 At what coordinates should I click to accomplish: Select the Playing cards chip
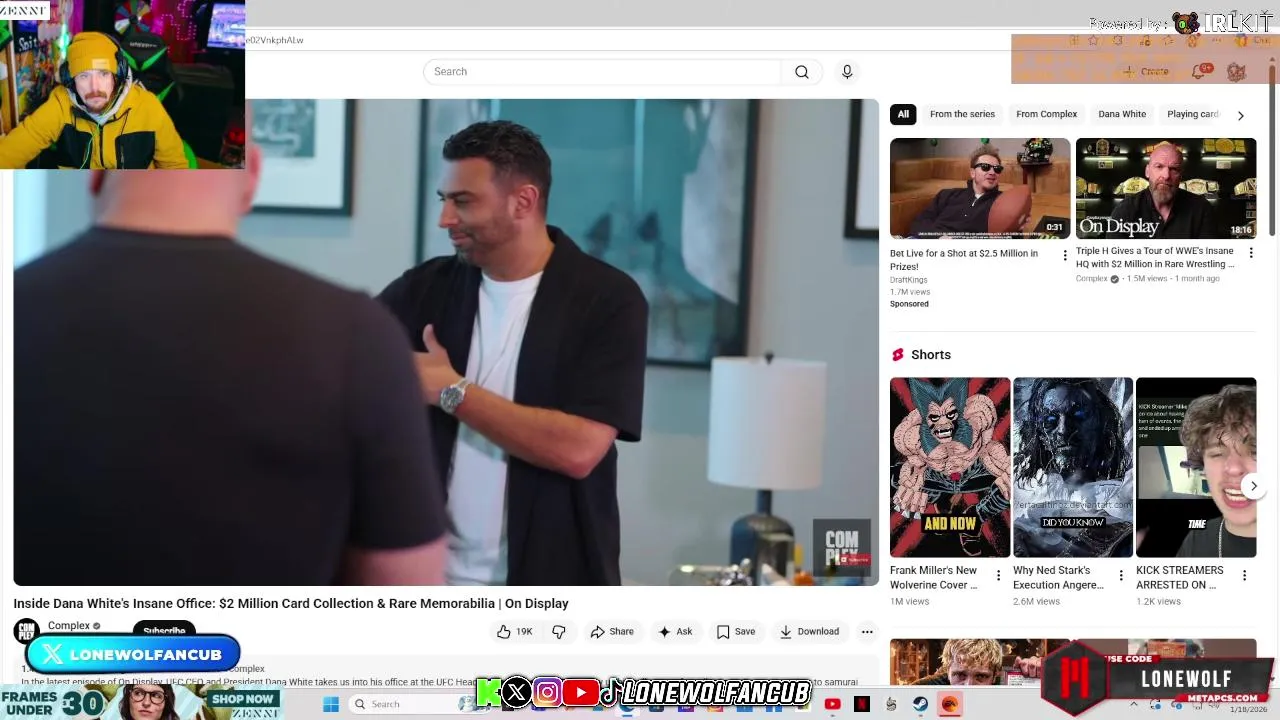pos(1193,114)
